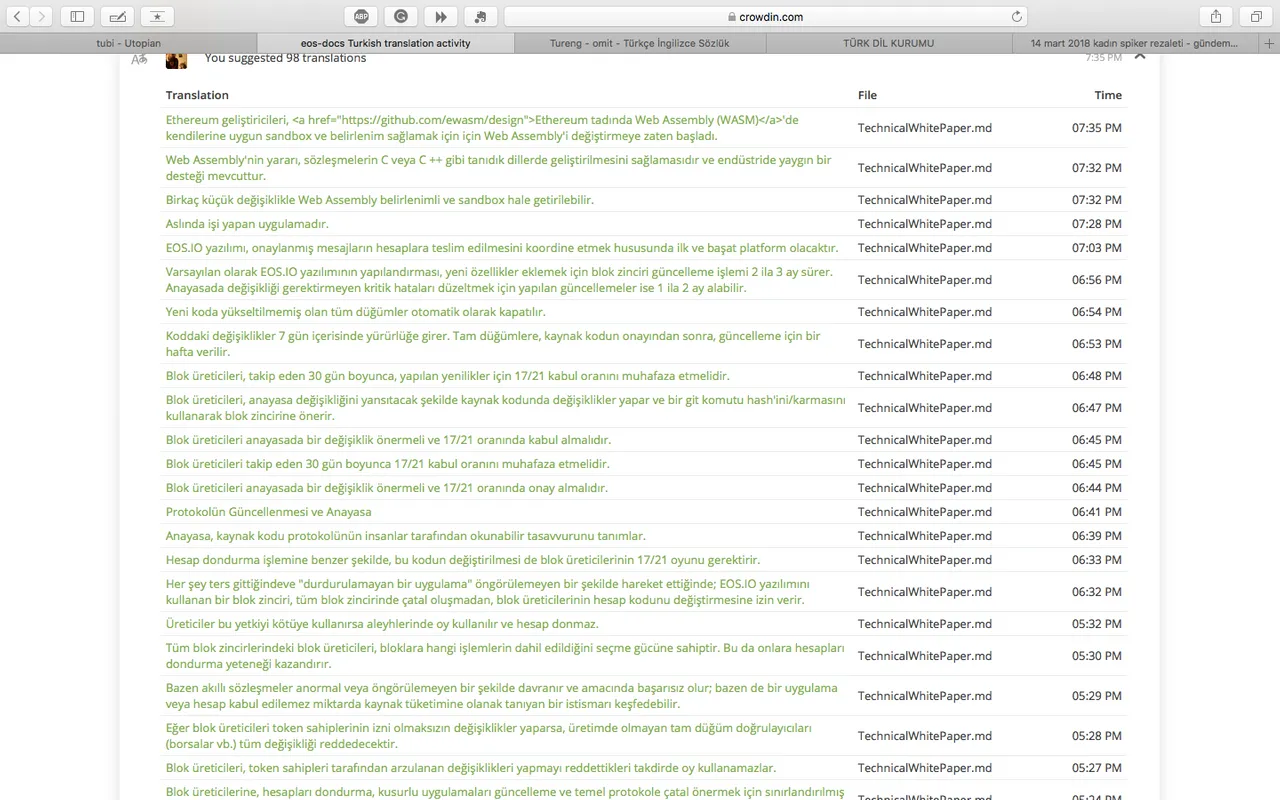Open translation 'Protokolün Güncellenmesi ve Anayasa'
The width and height of the screenshot is (1280, 800).
tap(268, 512)
